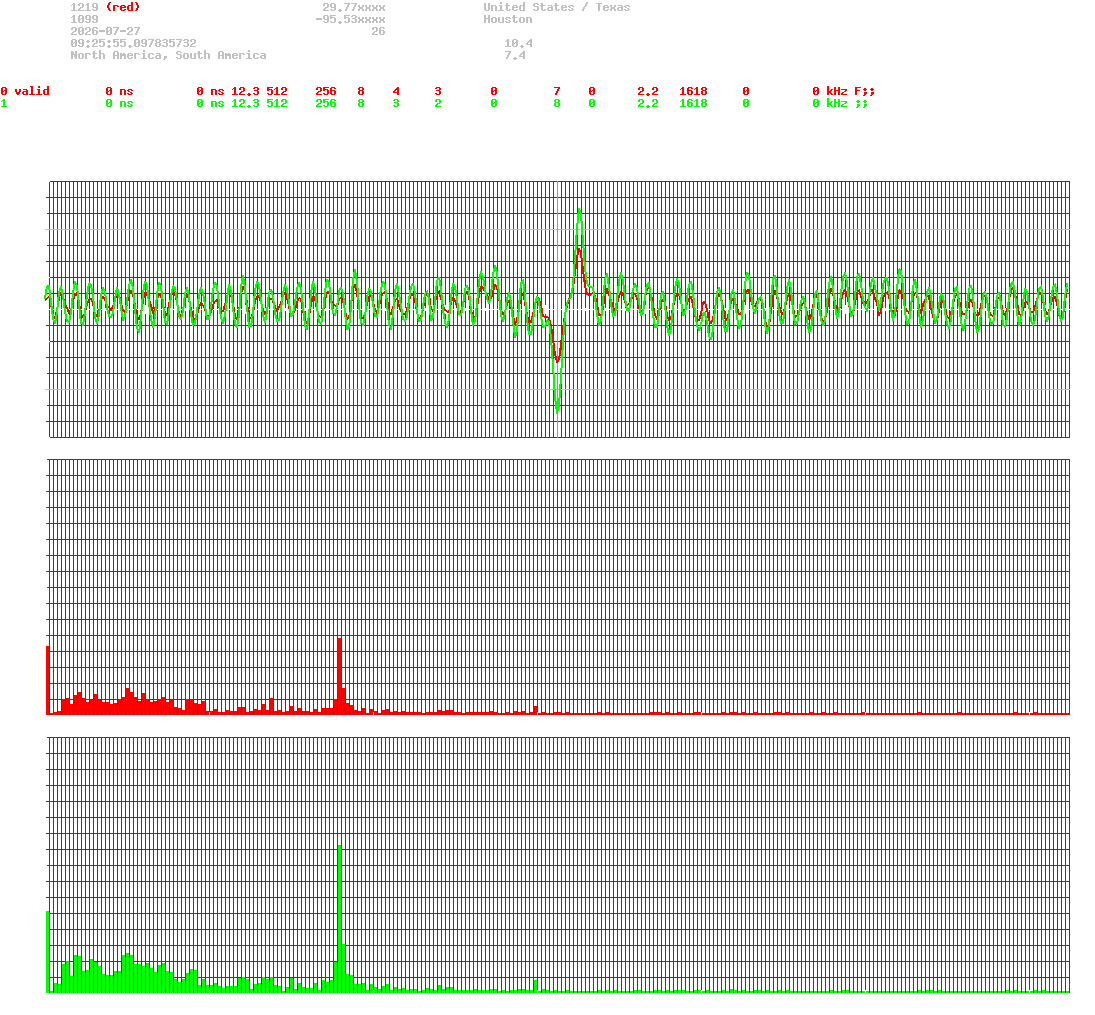
Task: Select 'North America, South America' region text
Action: (168, 55)
